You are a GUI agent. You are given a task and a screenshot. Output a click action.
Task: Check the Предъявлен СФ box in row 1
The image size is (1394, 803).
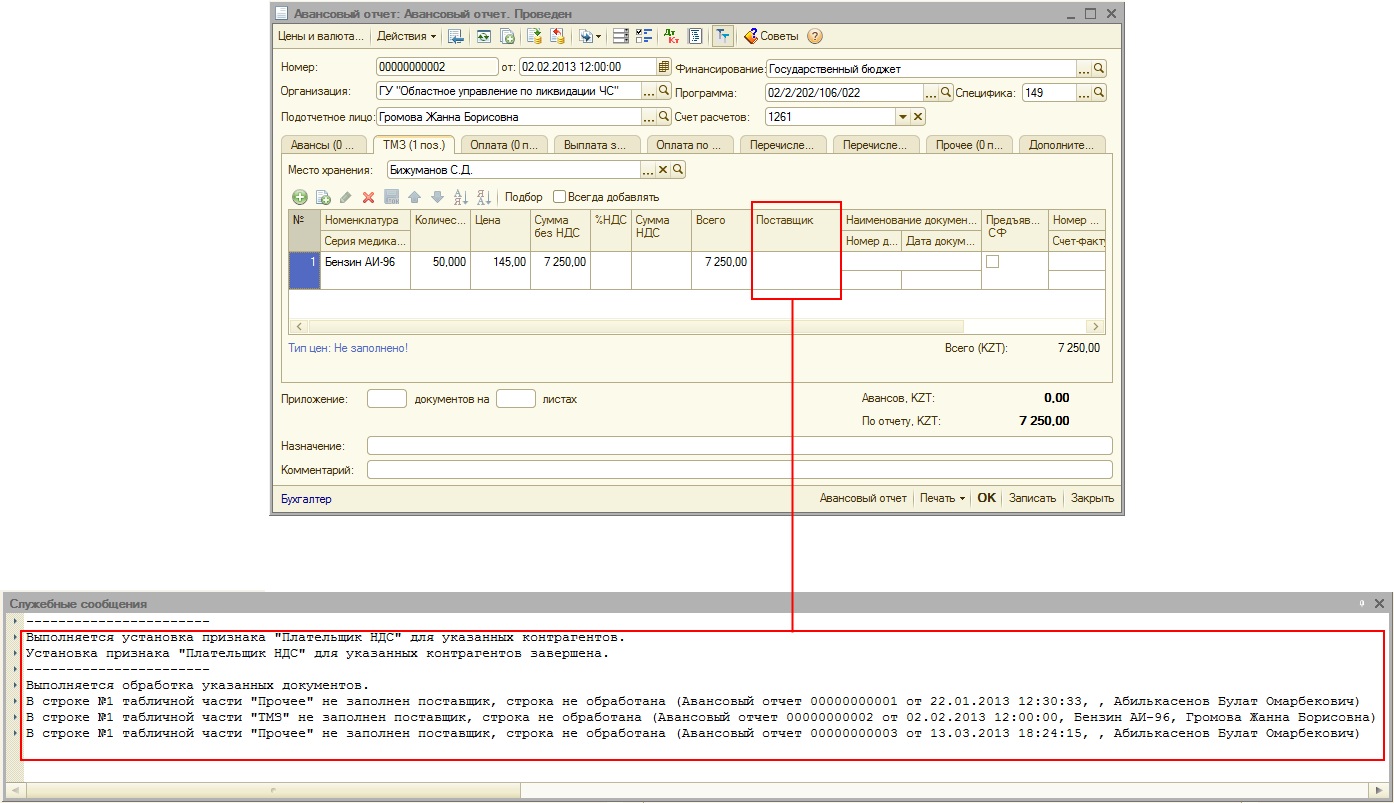(x=993, y=261)
